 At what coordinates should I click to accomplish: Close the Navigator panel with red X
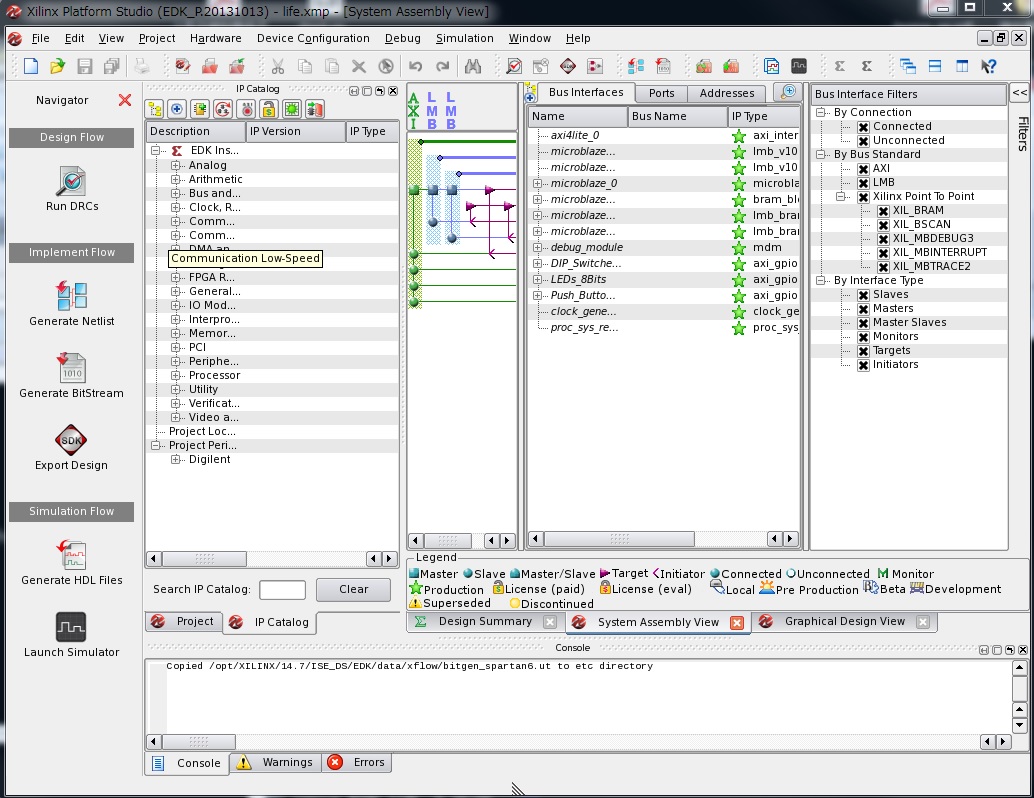point(125,100)
